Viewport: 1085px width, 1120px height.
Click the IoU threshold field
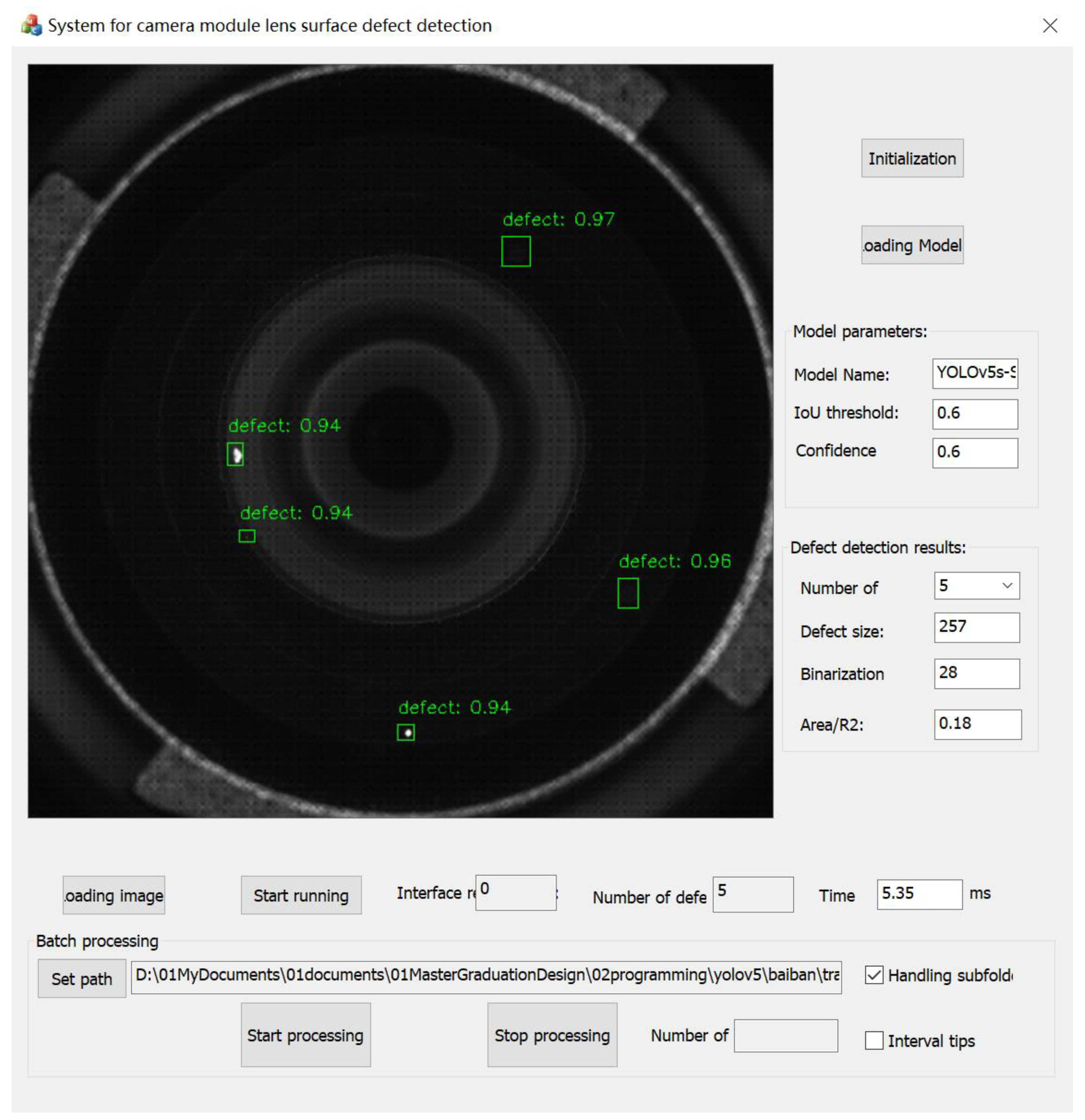coord(975,414)
